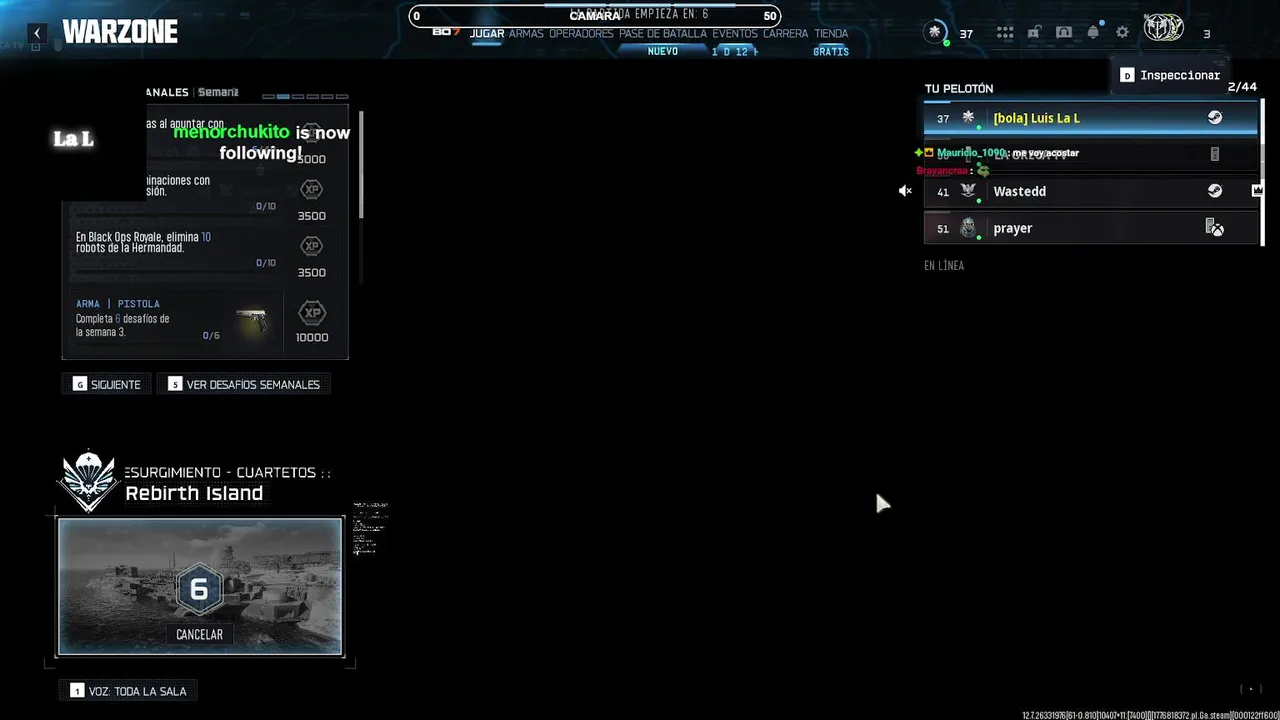Viewport: 1280px width, 720px height.
Task: Click the Rebirth Island map thumbnail
Action: tap(200, 586)
